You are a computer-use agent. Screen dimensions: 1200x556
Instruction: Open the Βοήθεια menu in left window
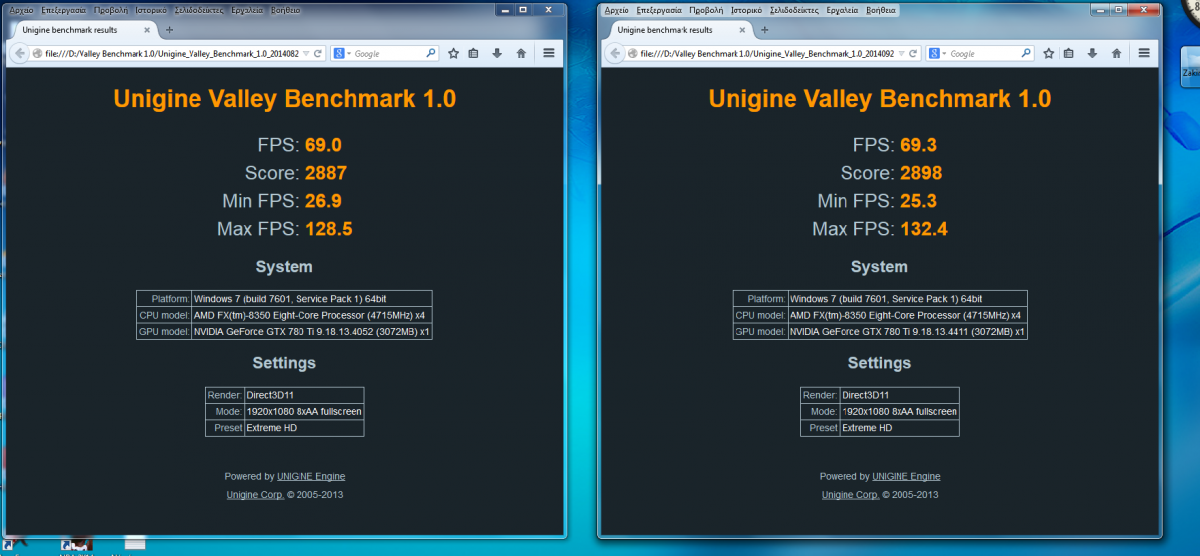click(x=285, y=9)
